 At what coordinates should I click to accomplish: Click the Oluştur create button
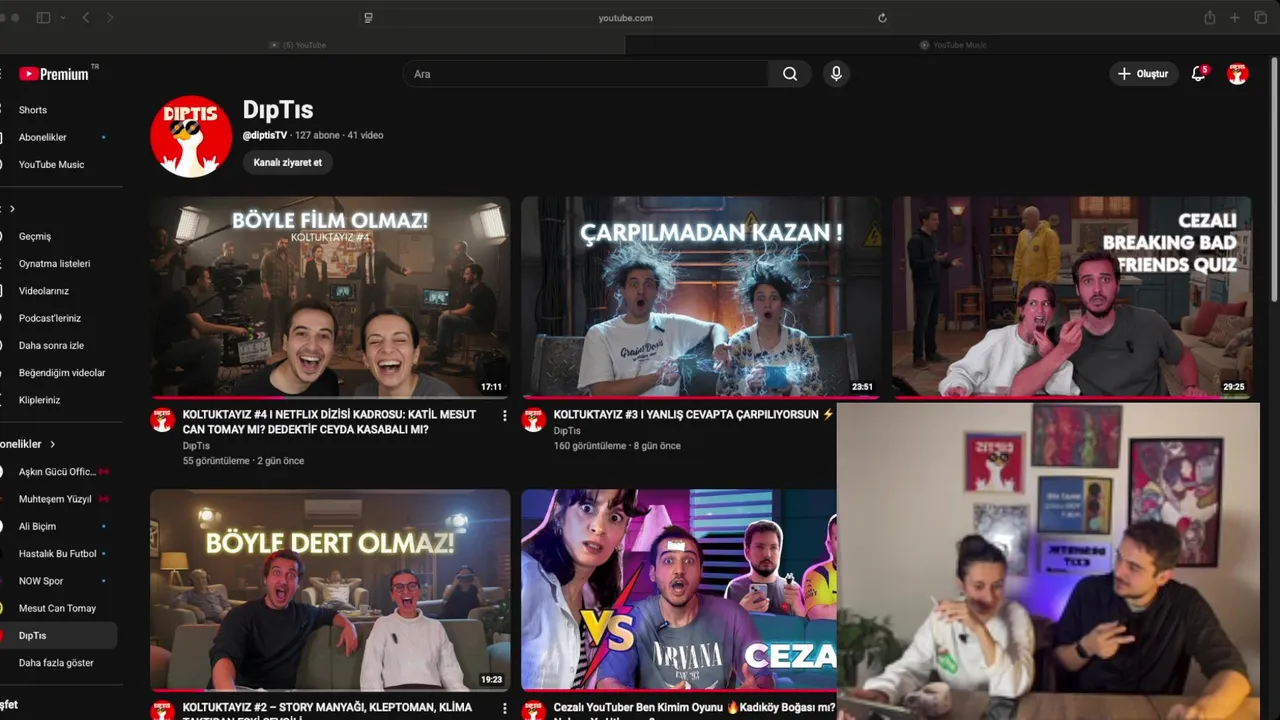click(1143, 74)
